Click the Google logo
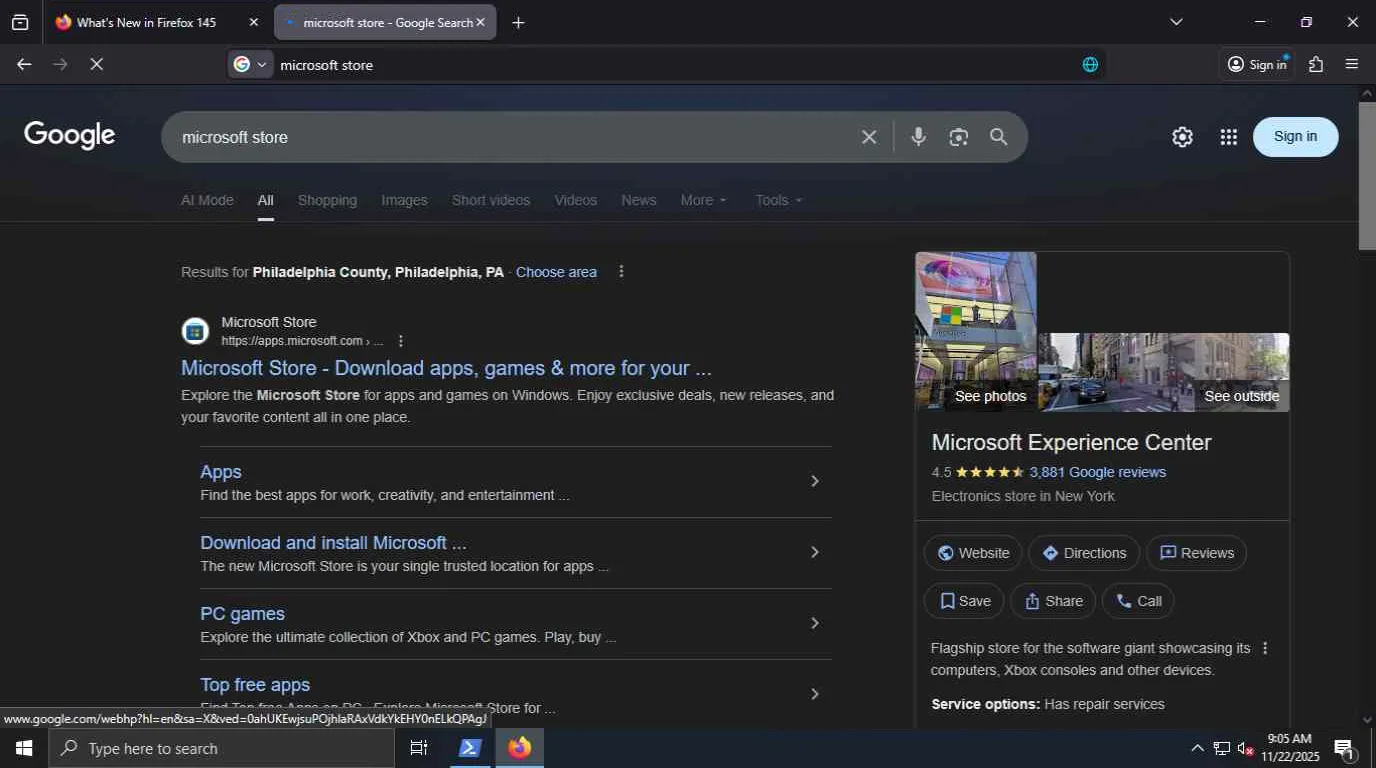The width and height of the screenshot is (1376, 768). (70, 136)
